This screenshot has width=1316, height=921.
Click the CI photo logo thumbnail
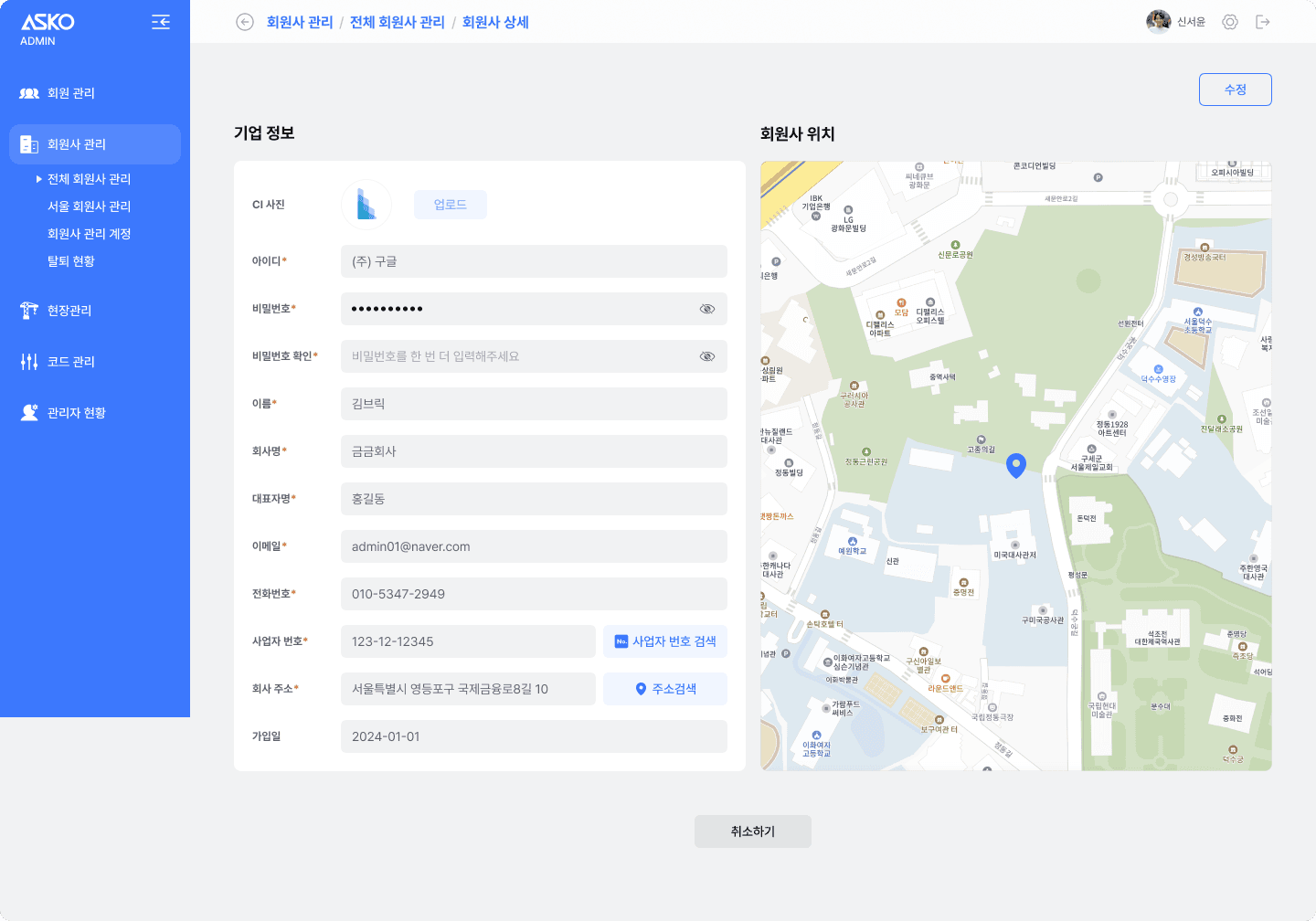pos(366,205)
